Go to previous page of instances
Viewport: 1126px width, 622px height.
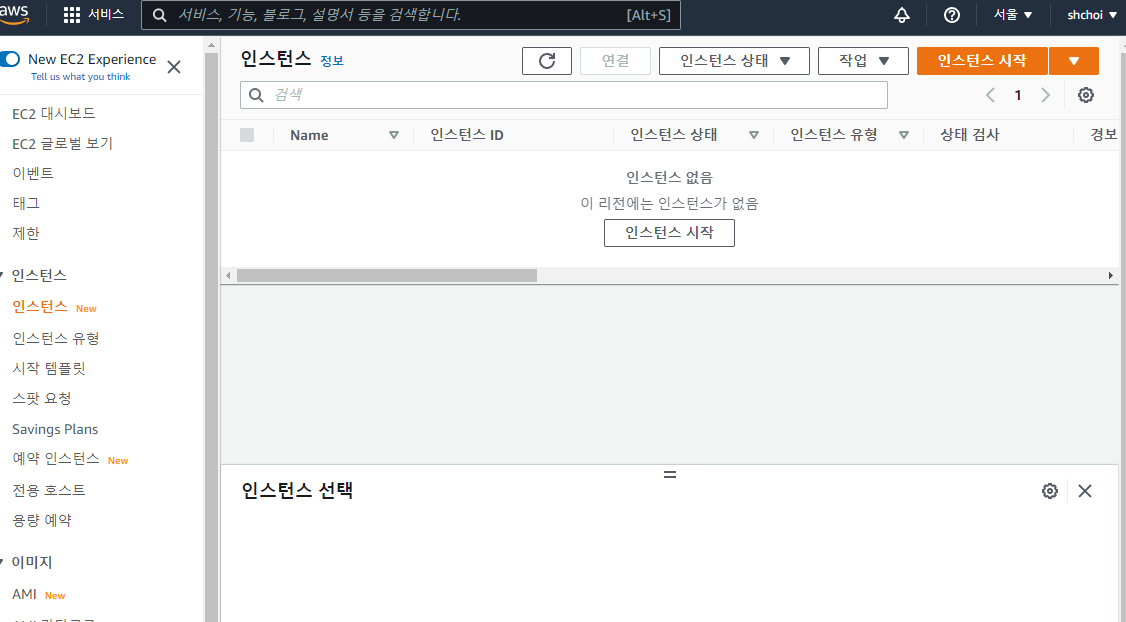click(990, 95)
